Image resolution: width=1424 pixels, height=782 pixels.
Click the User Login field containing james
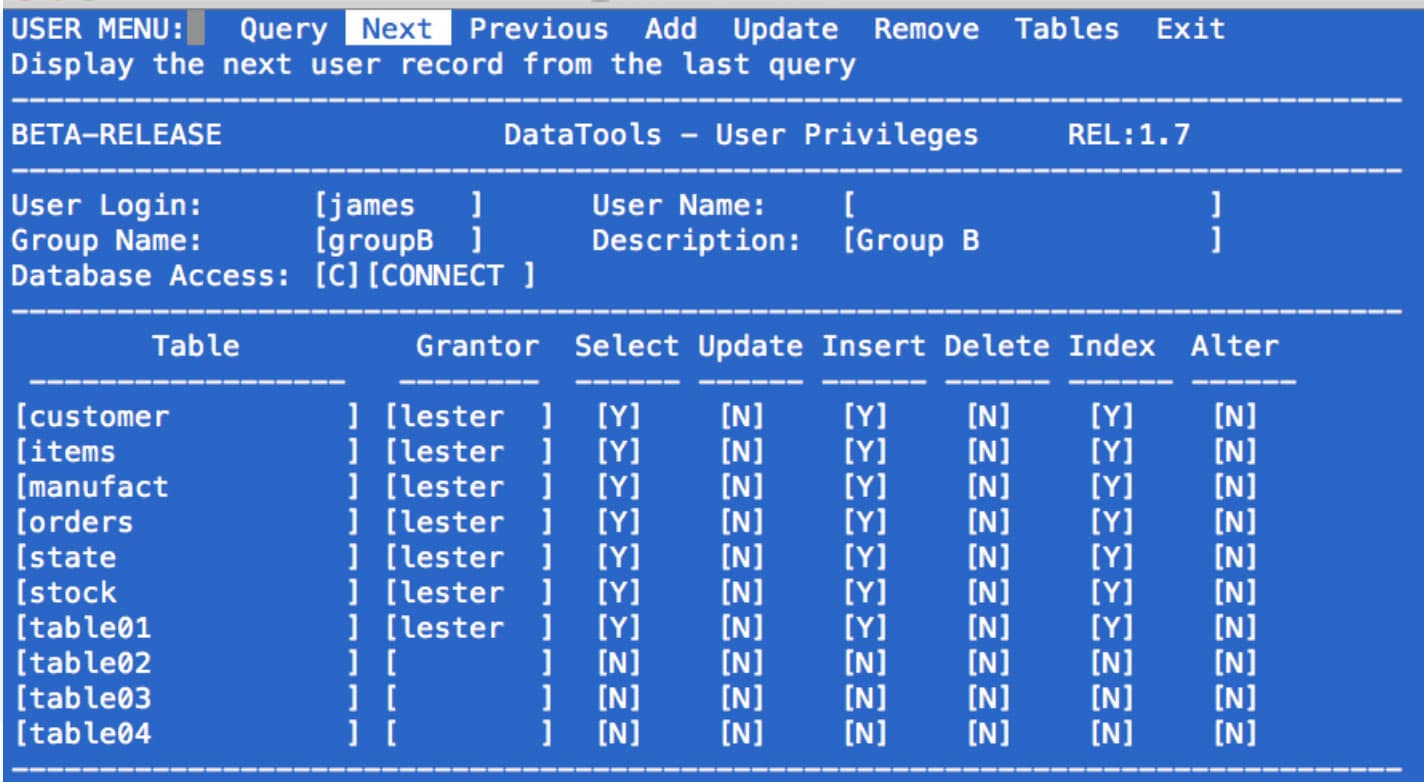(x=398, y=206)
